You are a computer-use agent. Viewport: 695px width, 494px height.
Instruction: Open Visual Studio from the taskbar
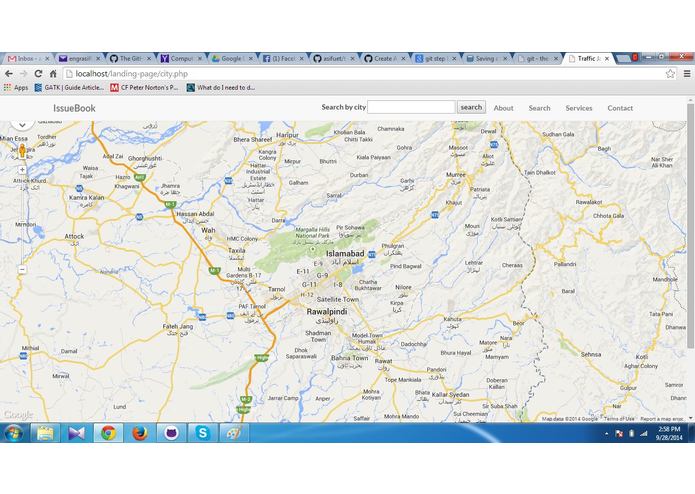(76, 433)
